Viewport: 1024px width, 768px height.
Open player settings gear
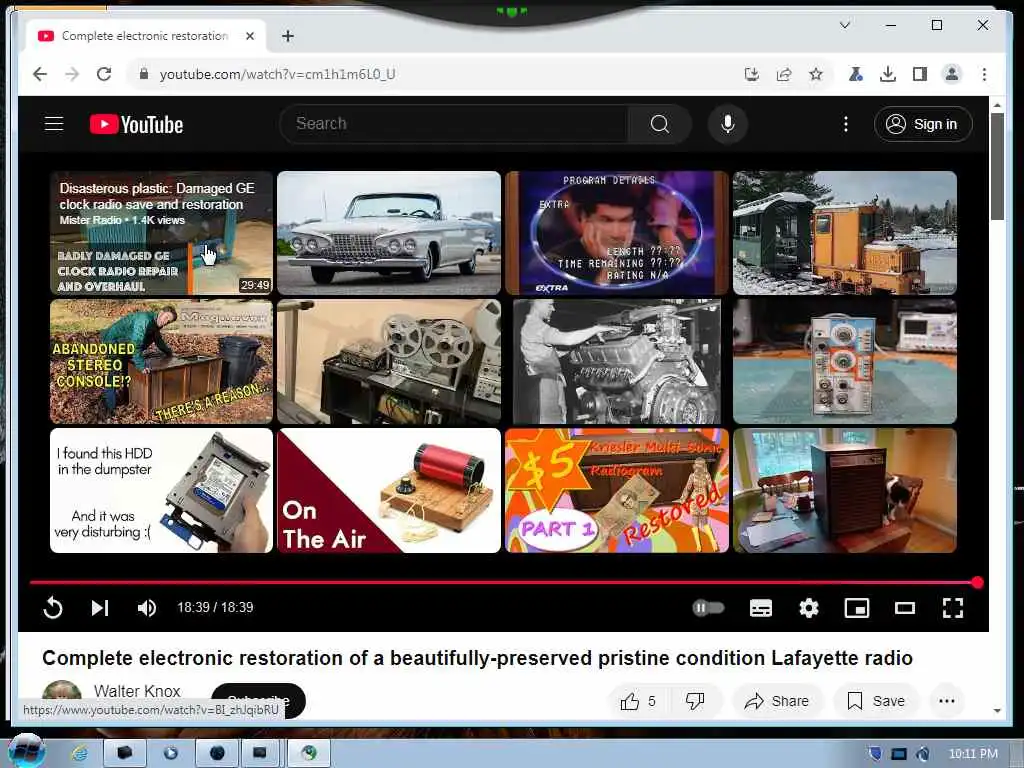(x=808, y=608)
